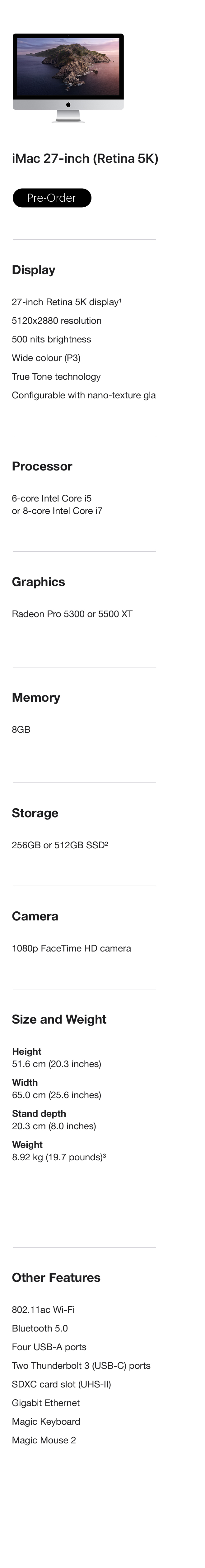Click the Magic Mouse 2 feature line

pos(44,1440)
